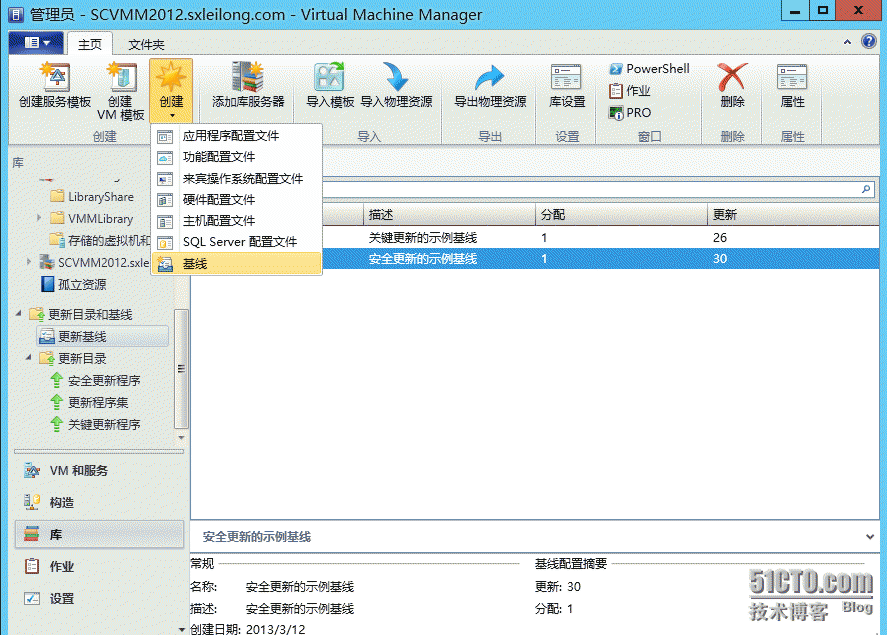887x635 pixels.
Task: Expand the SCVMM2012 server node
Action: pos(29,261)
